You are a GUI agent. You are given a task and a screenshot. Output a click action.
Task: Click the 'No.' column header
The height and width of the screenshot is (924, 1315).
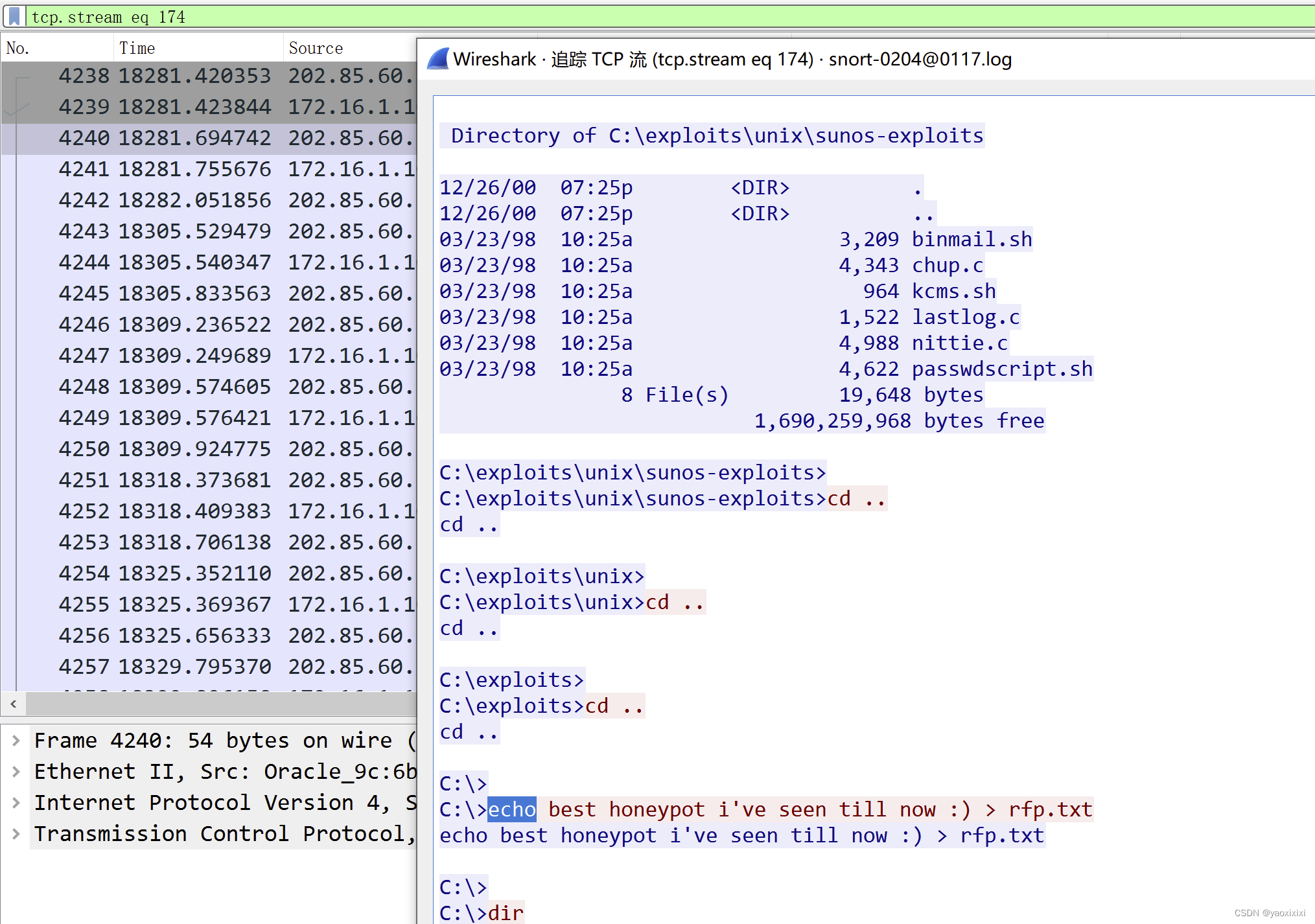(57, 48)
